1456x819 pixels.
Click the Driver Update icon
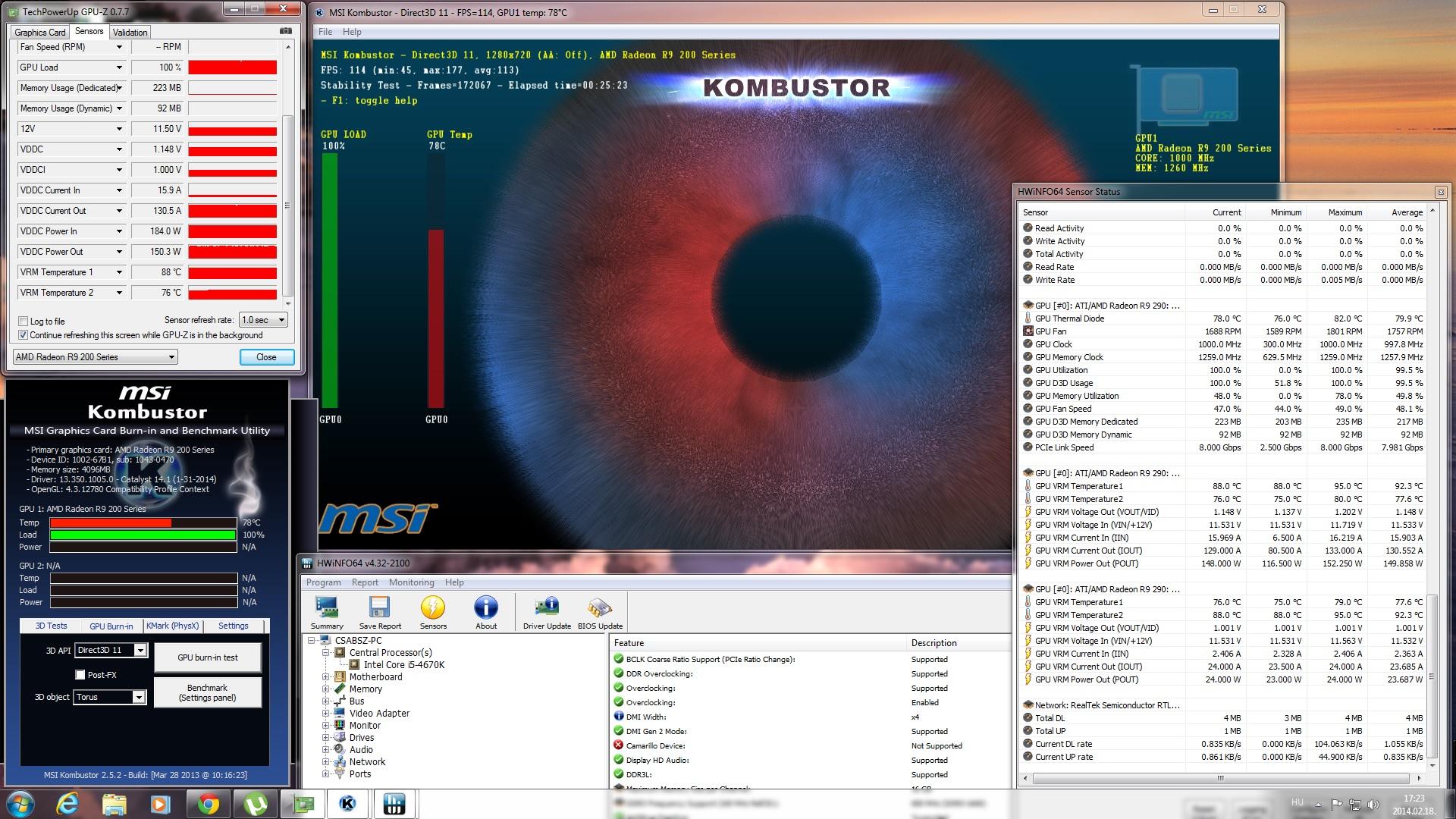coord(547,612)
